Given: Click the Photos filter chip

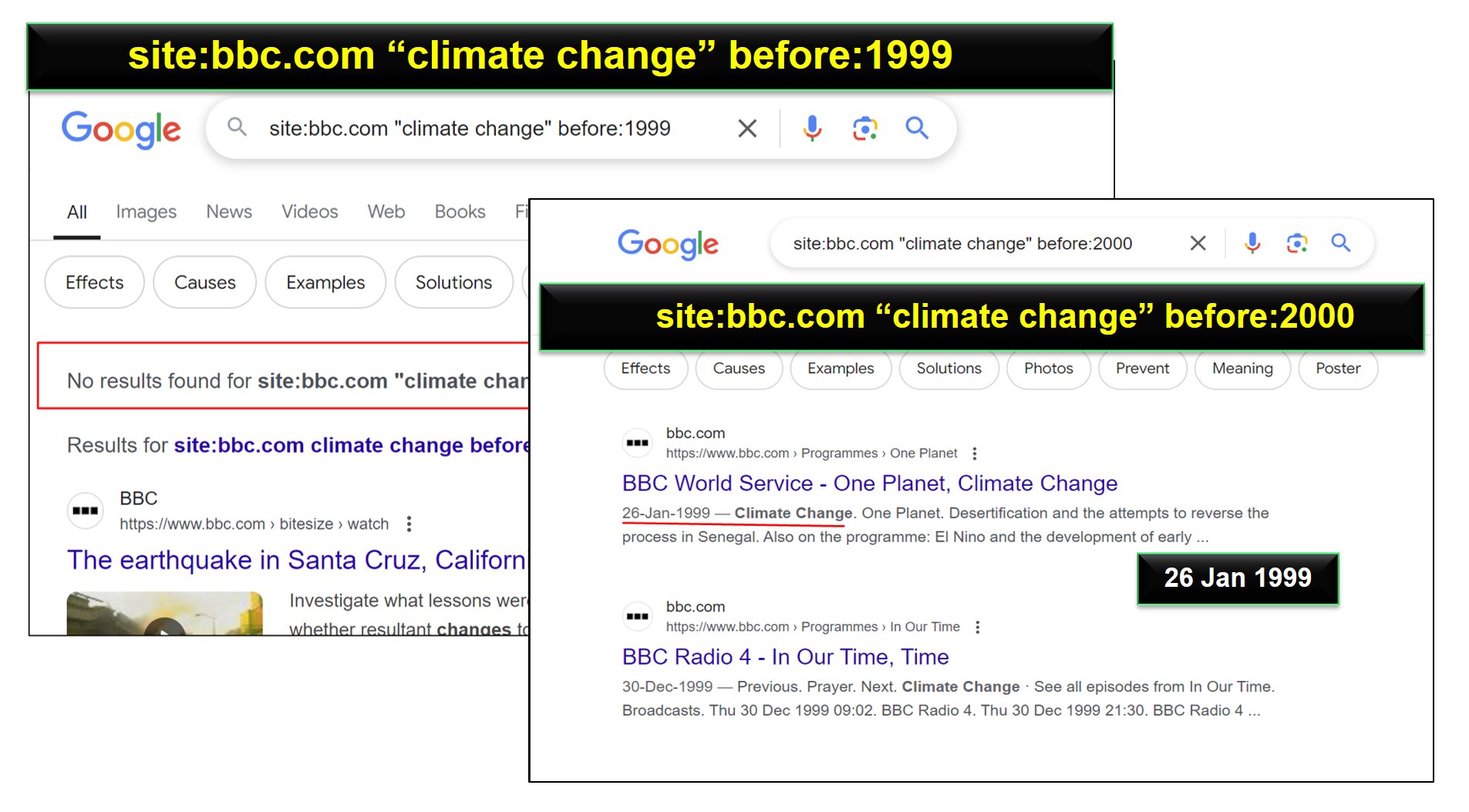Looking at the screenshot, I should (x=1049, y=369).
